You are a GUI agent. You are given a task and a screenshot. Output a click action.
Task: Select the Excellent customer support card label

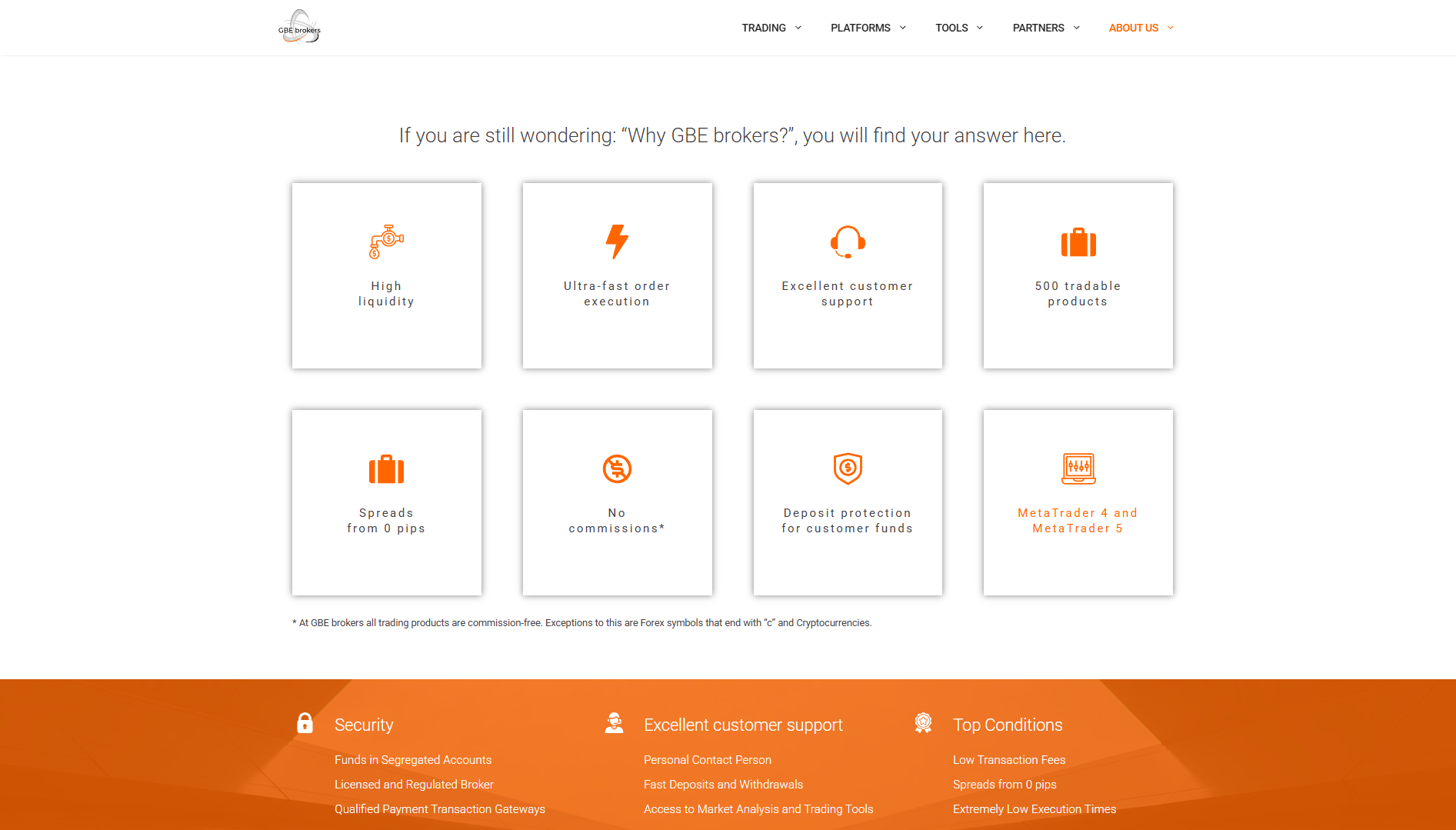click(848, 294)
